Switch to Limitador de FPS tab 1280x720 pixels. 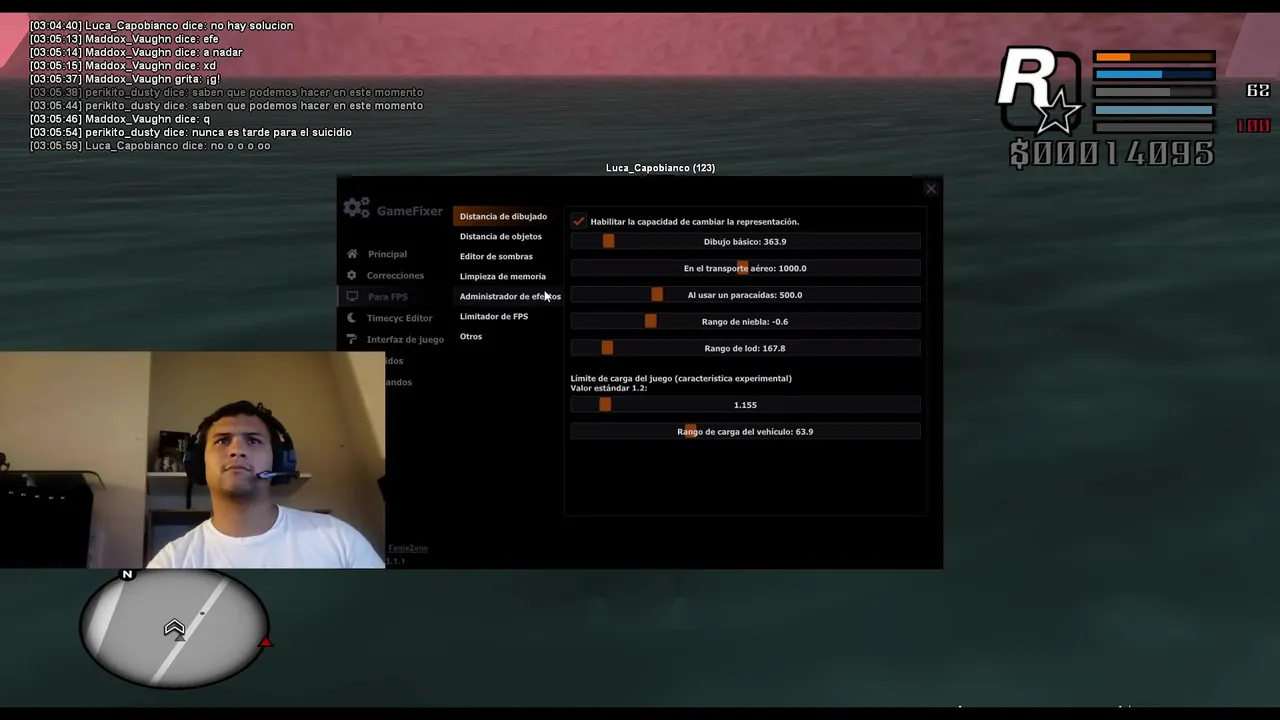coord(493,316)
